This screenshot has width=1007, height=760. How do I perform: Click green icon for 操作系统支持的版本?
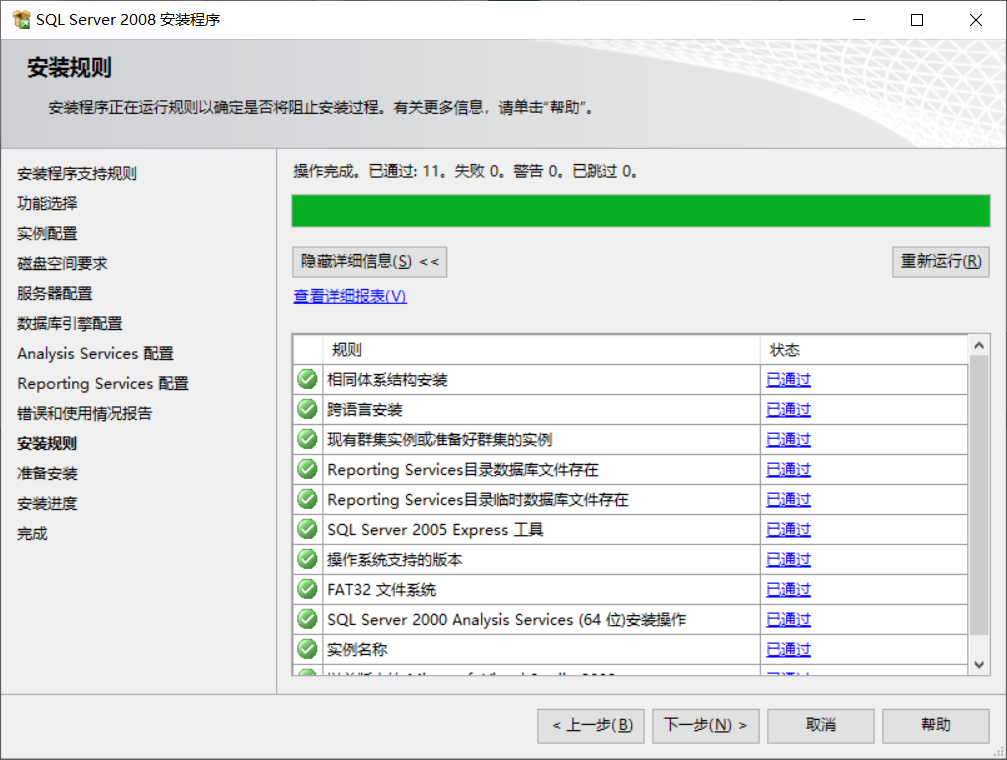coord(306,558)
